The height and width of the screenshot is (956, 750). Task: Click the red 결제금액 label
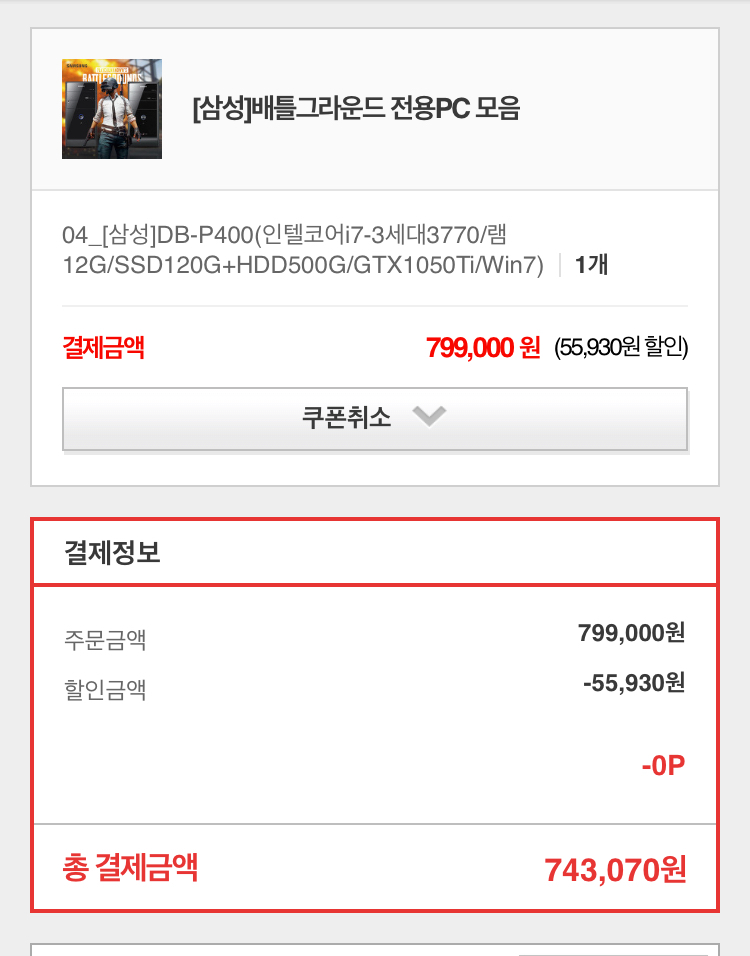(103, 348)
